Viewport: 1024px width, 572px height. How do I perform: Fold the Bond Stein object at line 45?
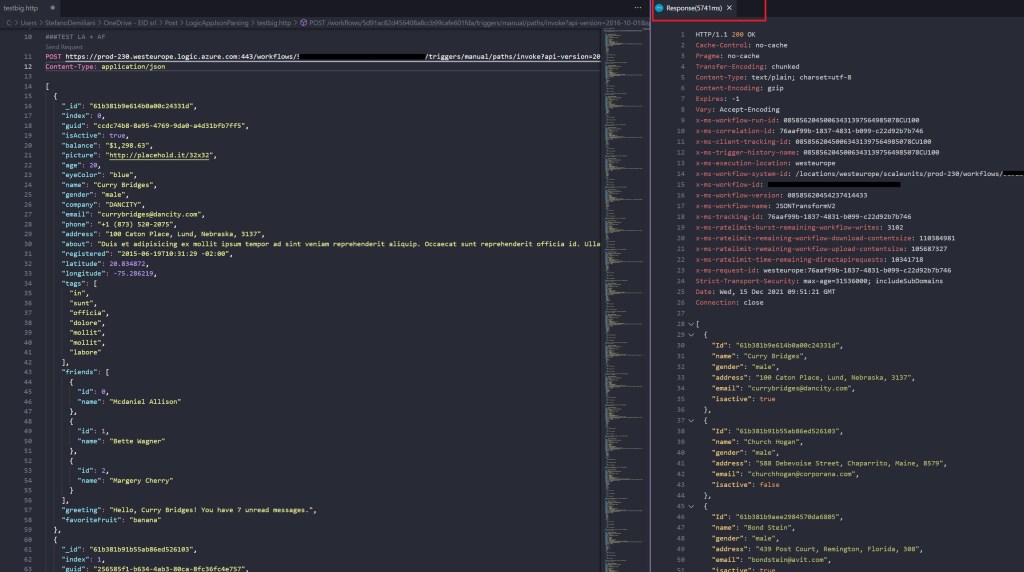691,505
